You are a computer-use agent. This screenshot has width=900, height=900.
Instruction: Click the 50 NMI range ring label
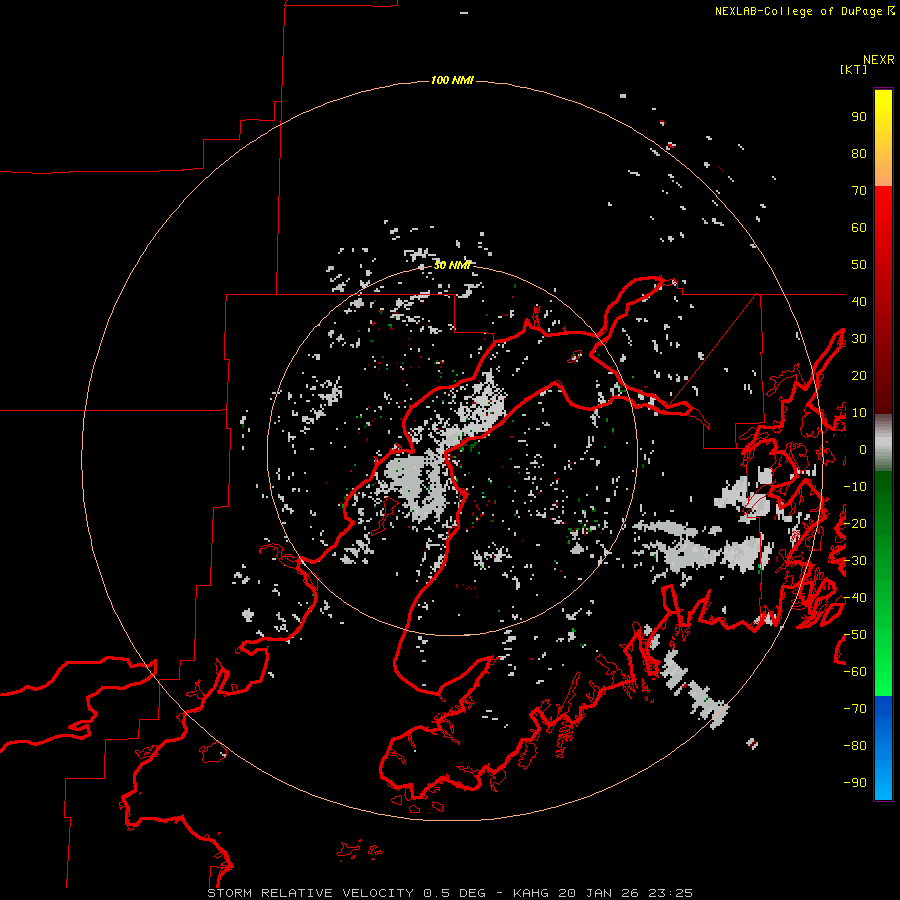pos(452,265)
